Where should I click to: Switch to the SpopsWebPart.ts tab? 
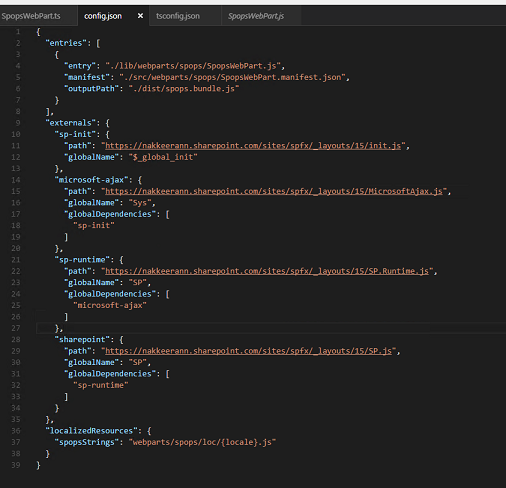click(x=31, y=16)
